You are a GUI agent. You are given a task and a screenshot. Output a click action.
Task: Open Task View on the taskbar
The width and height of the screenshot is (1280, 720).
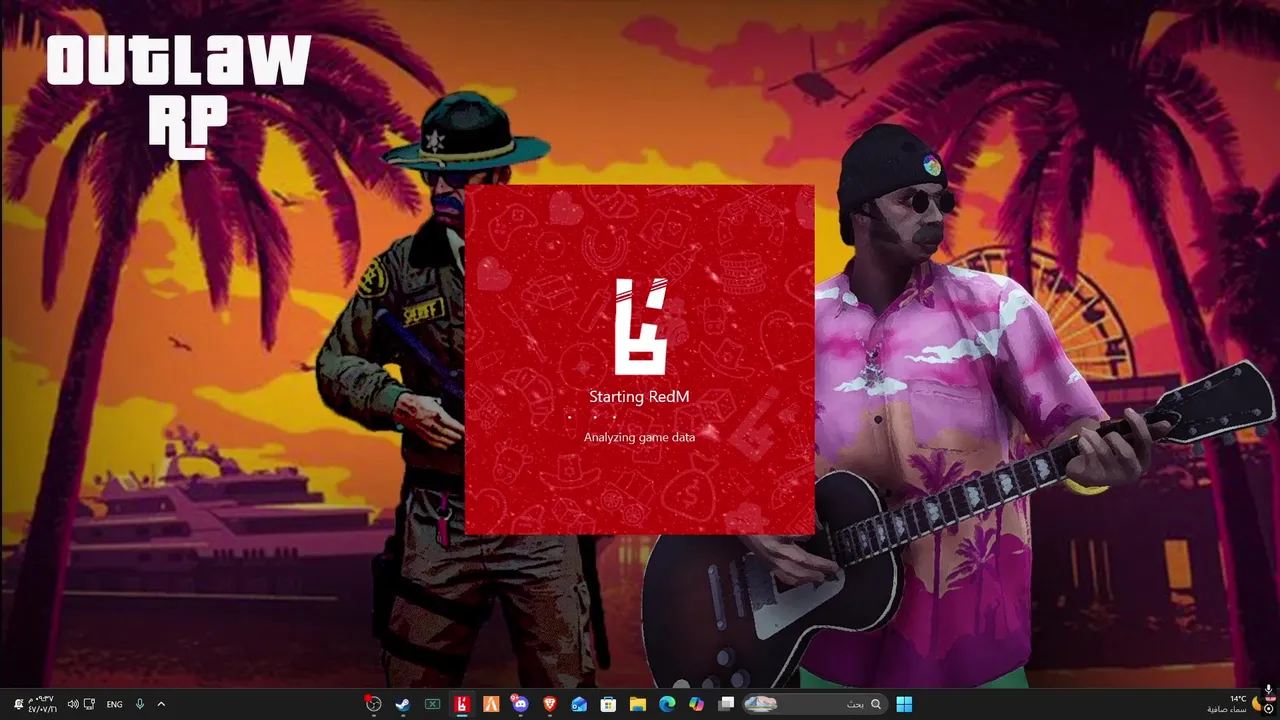pos(726,704)
